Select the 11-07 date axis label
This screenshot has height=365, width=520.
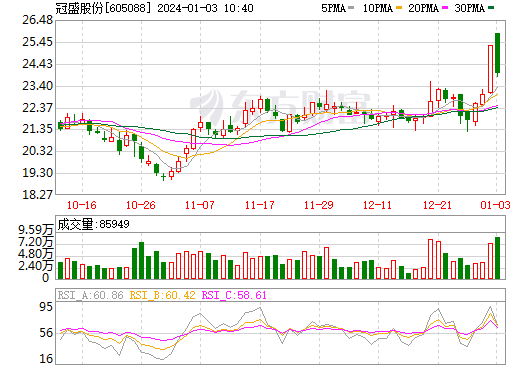click(200, 205)
